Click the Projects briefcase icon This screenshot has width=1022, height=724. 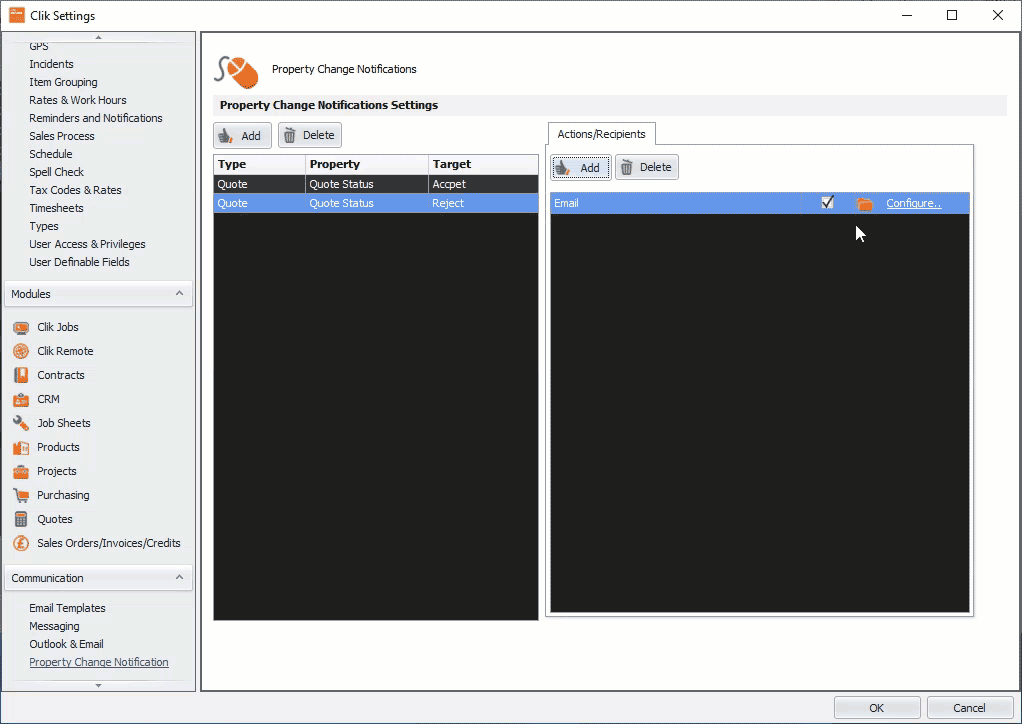pyautogui.click(x=21, y=472)
